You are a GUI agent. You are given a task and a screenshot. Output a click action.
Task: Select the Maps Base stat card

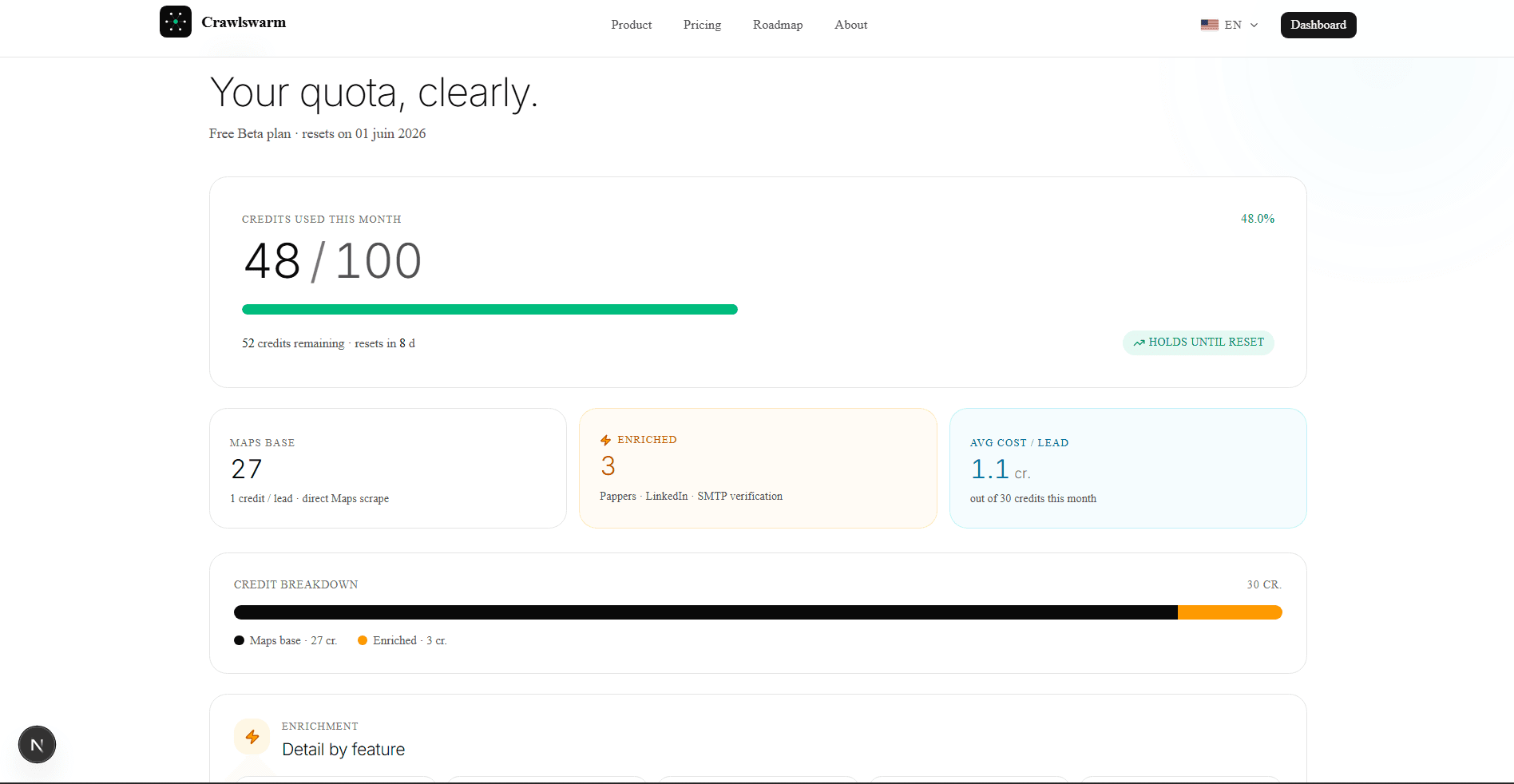[x=388, y=469]
